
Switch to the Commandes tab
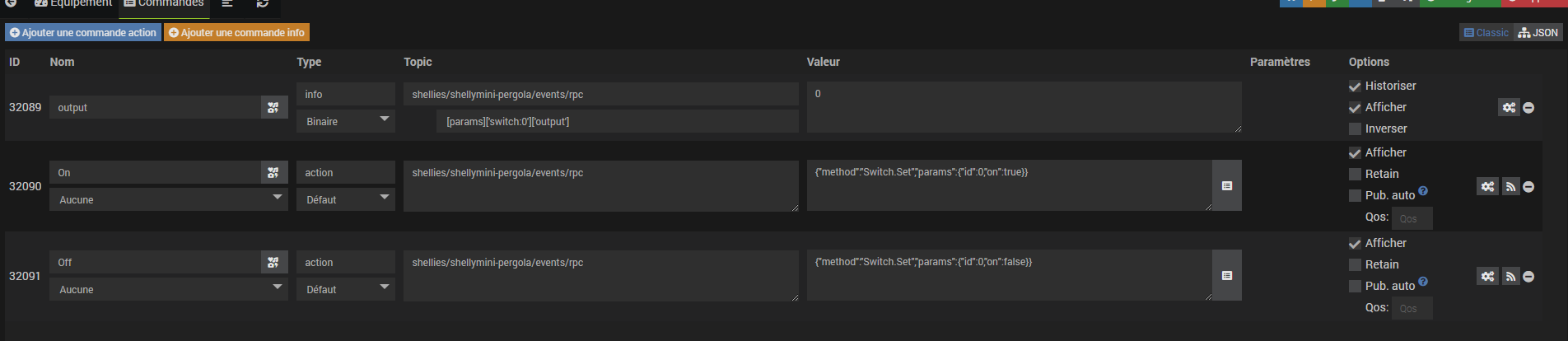click(164, 3)
